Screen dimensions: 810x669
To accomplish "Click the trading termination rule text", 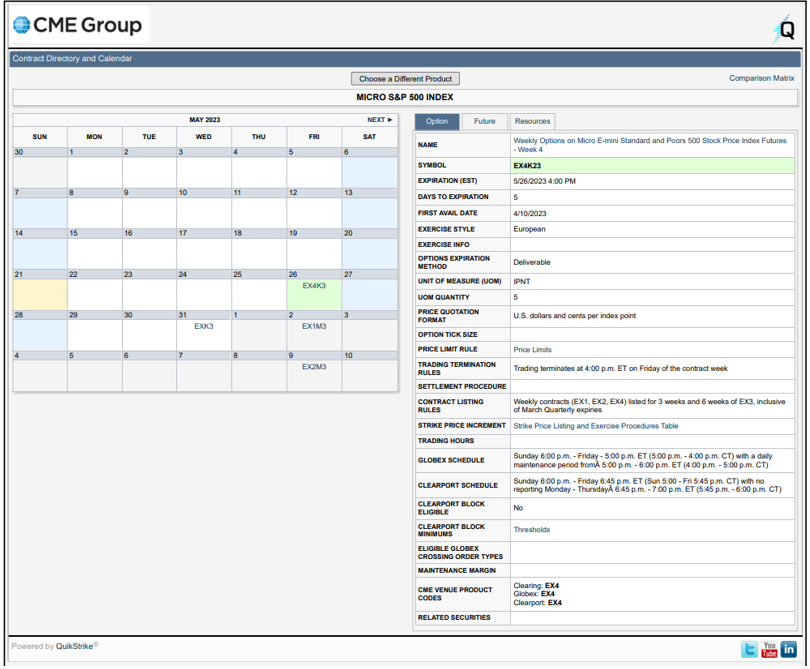I will coord(620,368).
